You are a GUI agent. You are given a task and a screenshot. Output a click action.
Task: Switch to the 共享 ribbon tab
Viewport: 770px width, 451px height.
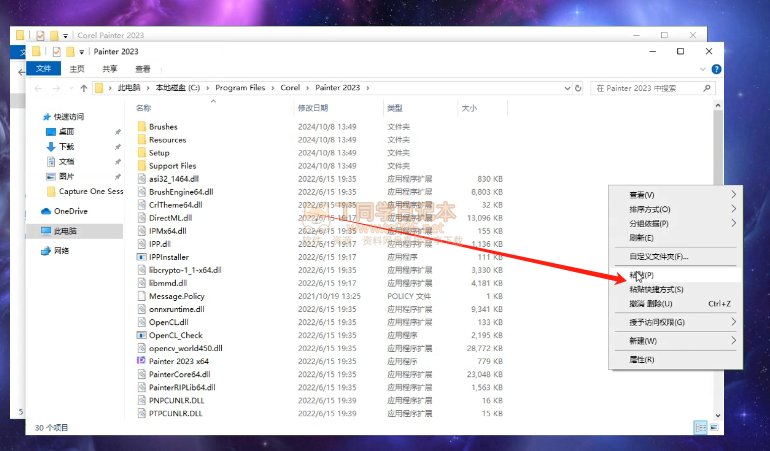[110, 69]
